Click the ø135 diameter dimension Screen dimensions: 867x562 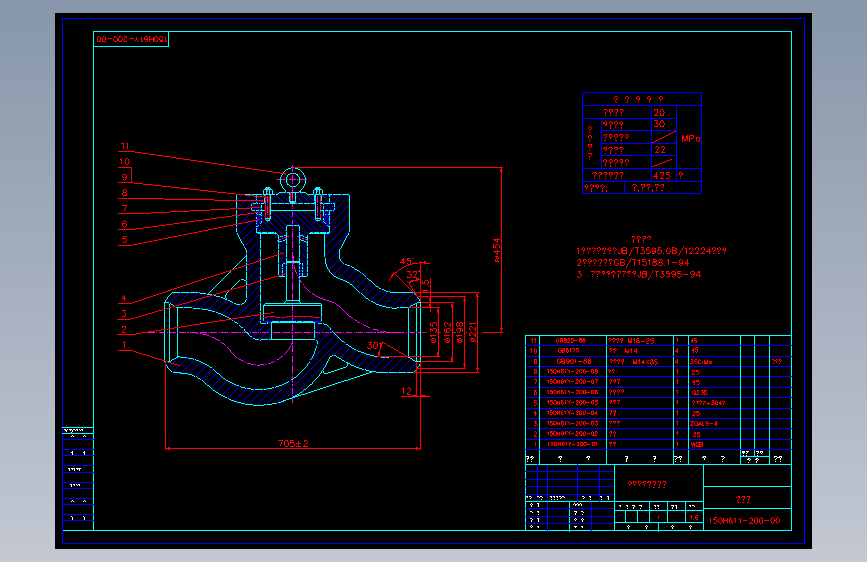pos(434,332)
